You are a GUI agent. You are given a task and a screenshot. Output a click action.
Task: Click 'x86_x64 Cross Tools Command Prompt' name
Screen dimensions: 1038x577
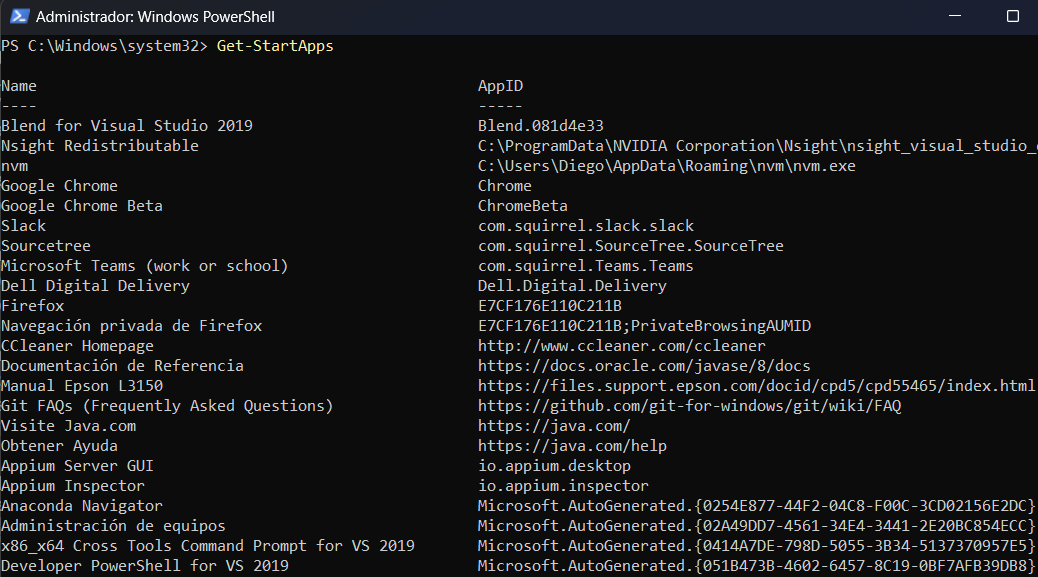pos(208,546)
